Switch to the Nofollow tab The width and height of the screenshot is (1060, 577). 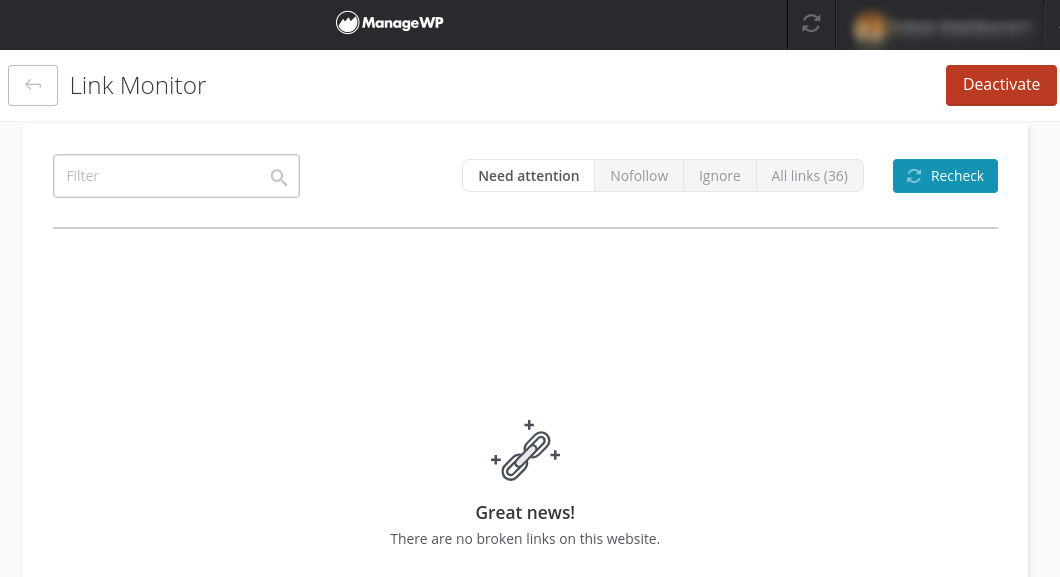pyautogui.click(x=639, y=176)
